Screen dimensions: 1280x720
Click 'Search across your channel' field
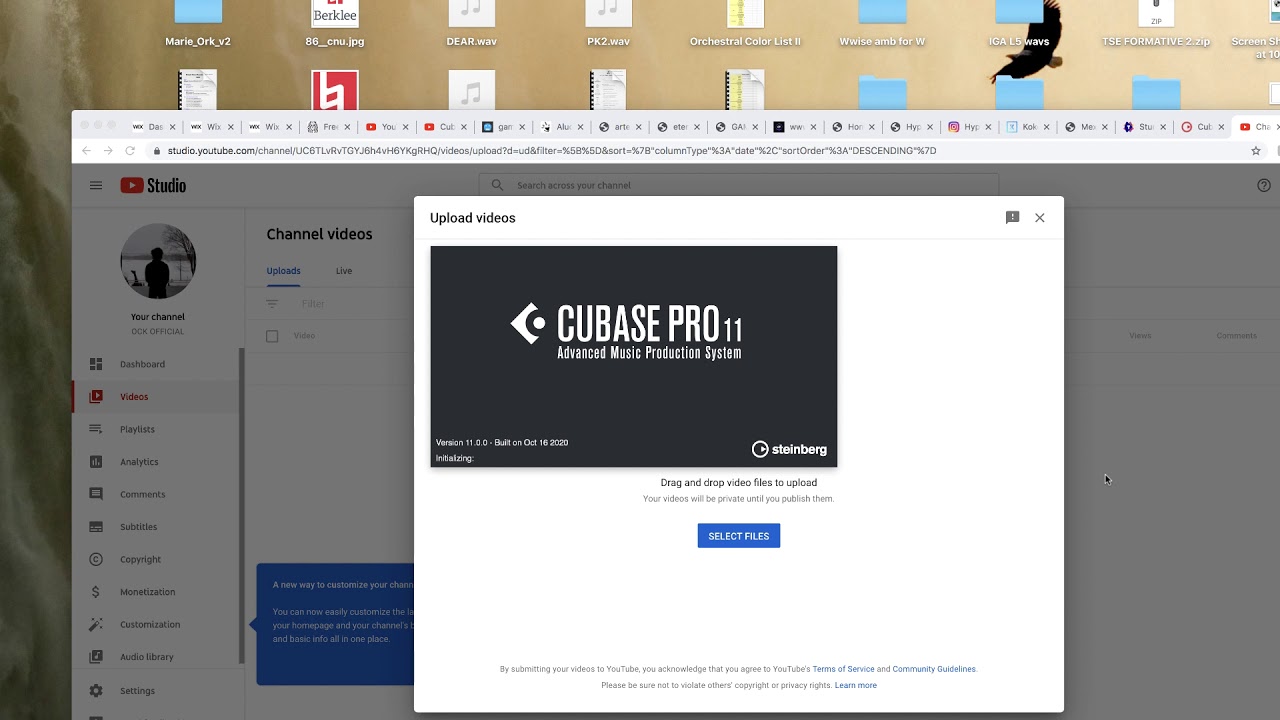pos(739,185)
